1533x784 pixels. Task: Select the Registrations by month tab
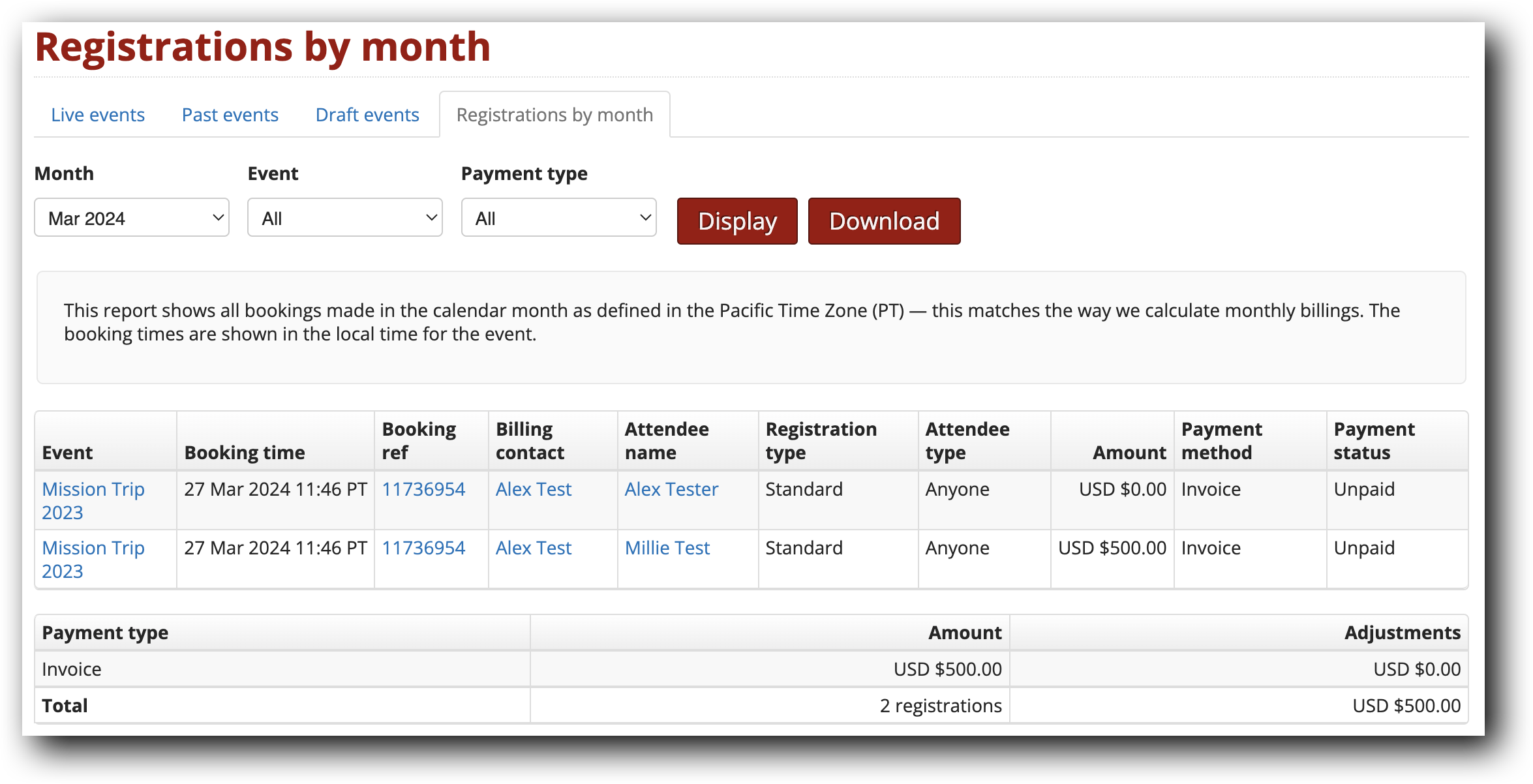pos(554,114)
